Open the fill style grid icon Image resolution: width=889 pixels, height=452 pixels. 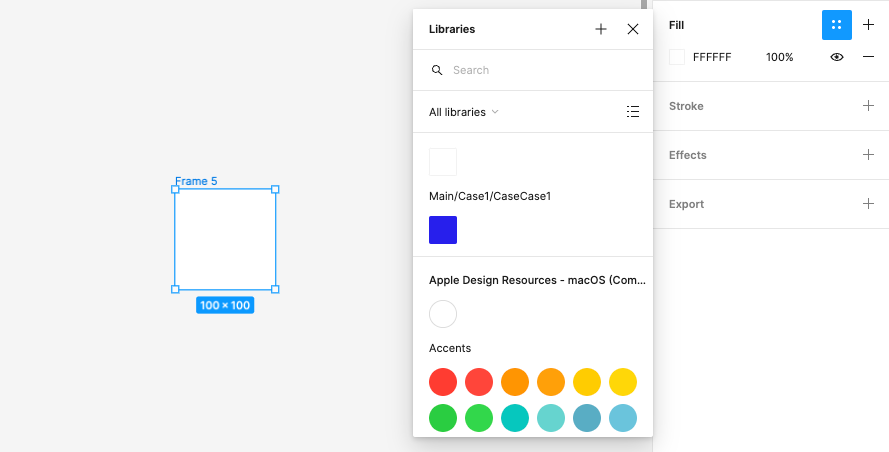836,25
